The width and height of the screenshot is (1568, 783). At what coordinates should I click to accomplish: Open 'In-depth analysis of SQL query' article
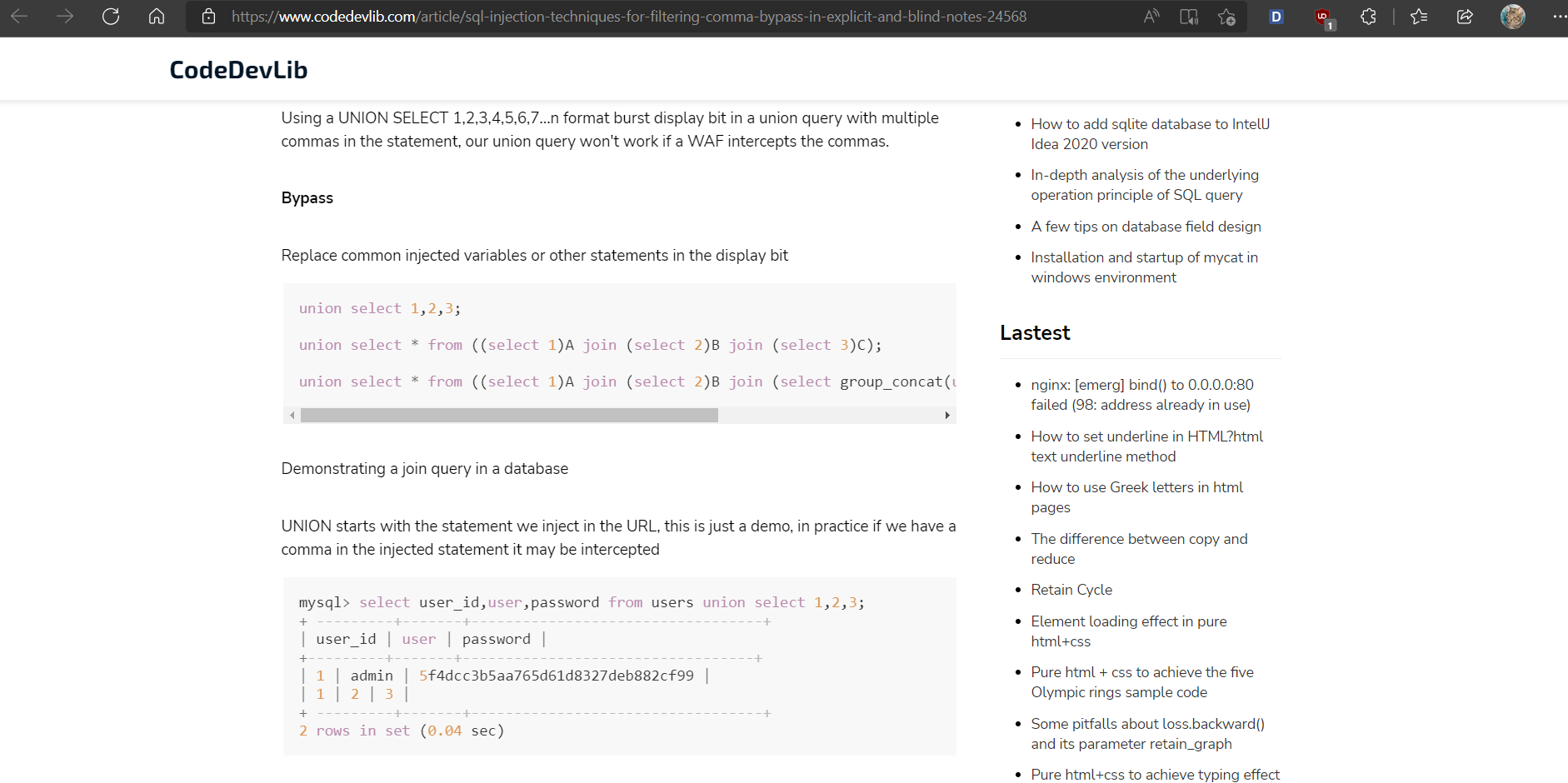(1144, 185)
